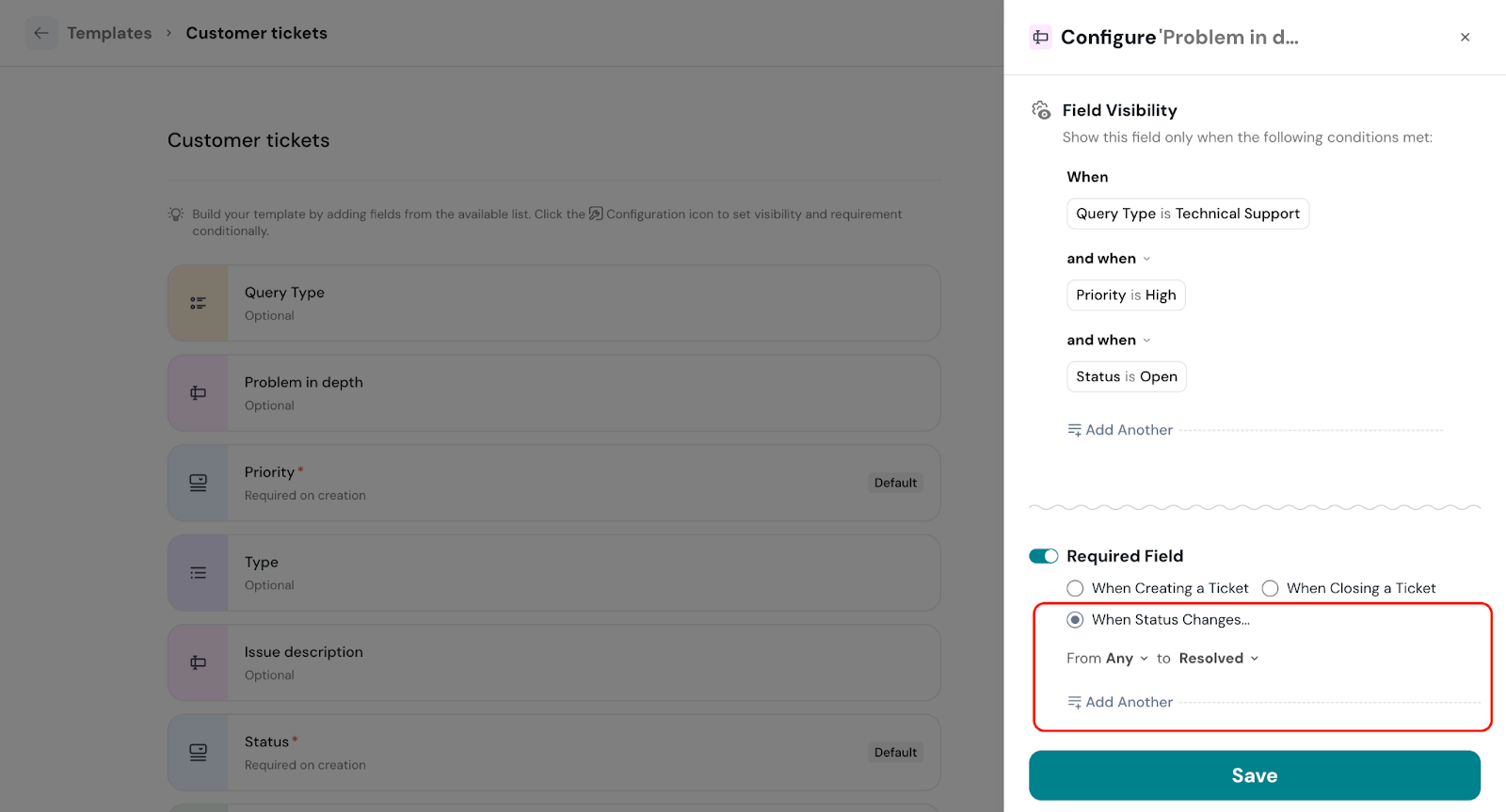Click the Problem in depth field icon
1506x812 pixels.
(x=198, y=393)
